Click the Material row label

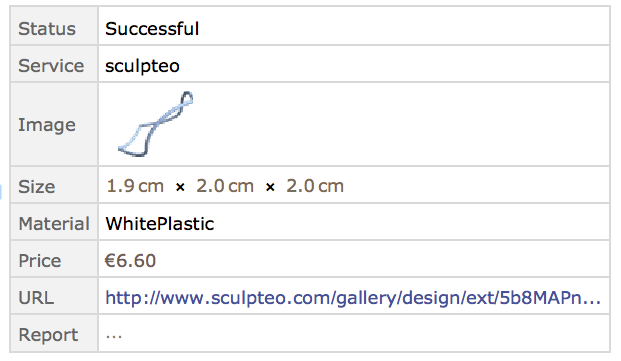tap(54, 224)
